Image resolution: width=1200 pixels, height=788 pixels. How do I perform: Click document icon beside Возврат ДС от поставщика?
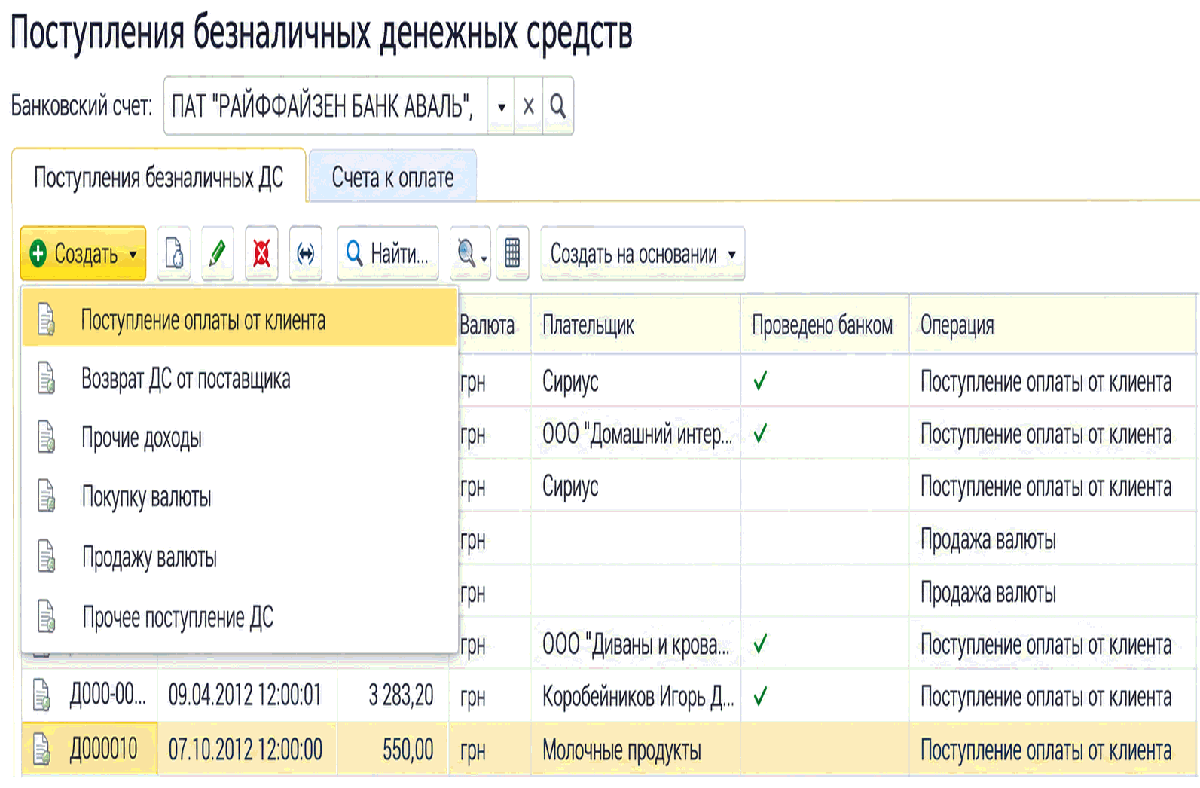pyautogui.click(x=45, y=379)
